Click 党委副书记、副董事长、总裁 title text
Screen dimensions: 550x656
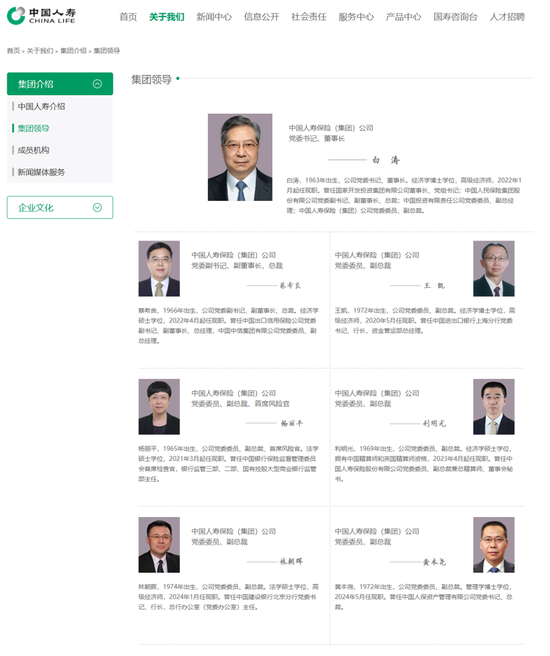click(x=237, y=266)
